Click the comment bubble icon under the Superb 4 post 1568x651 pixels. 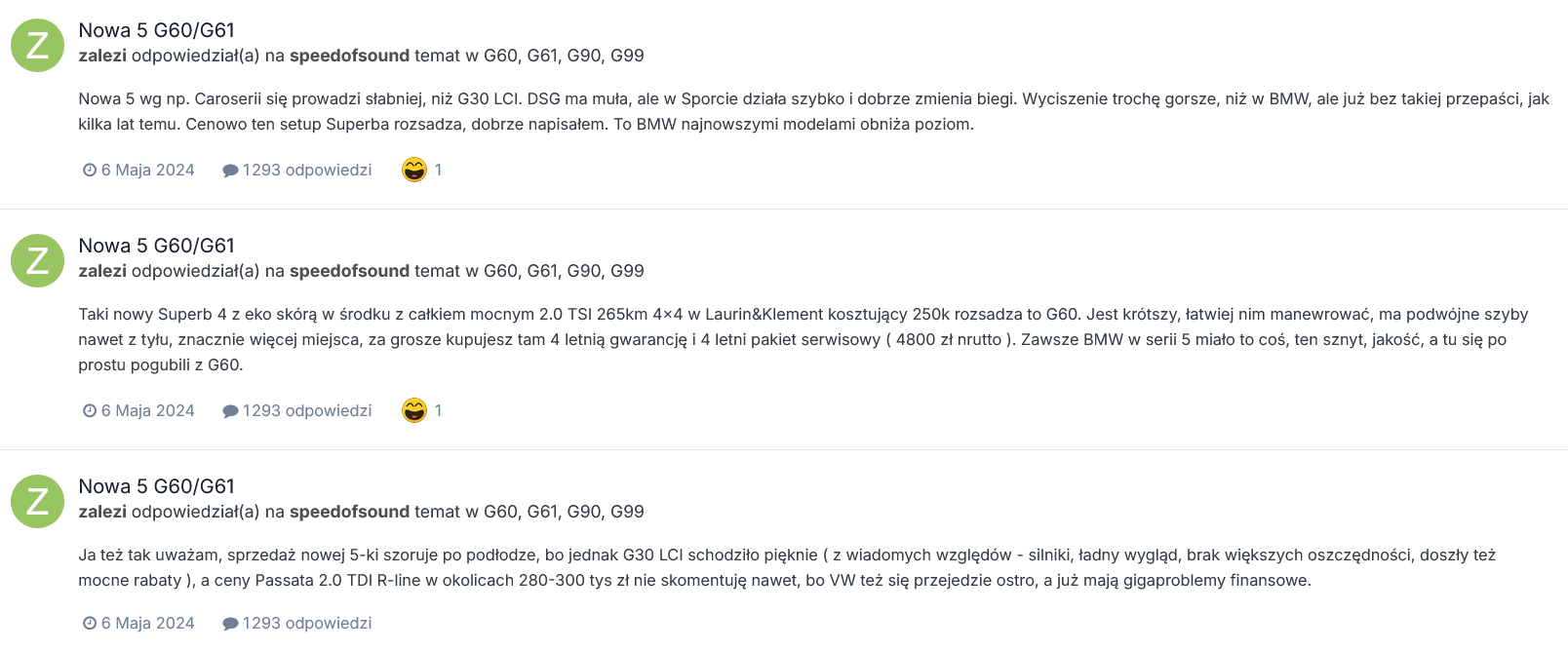pos(230,411)
